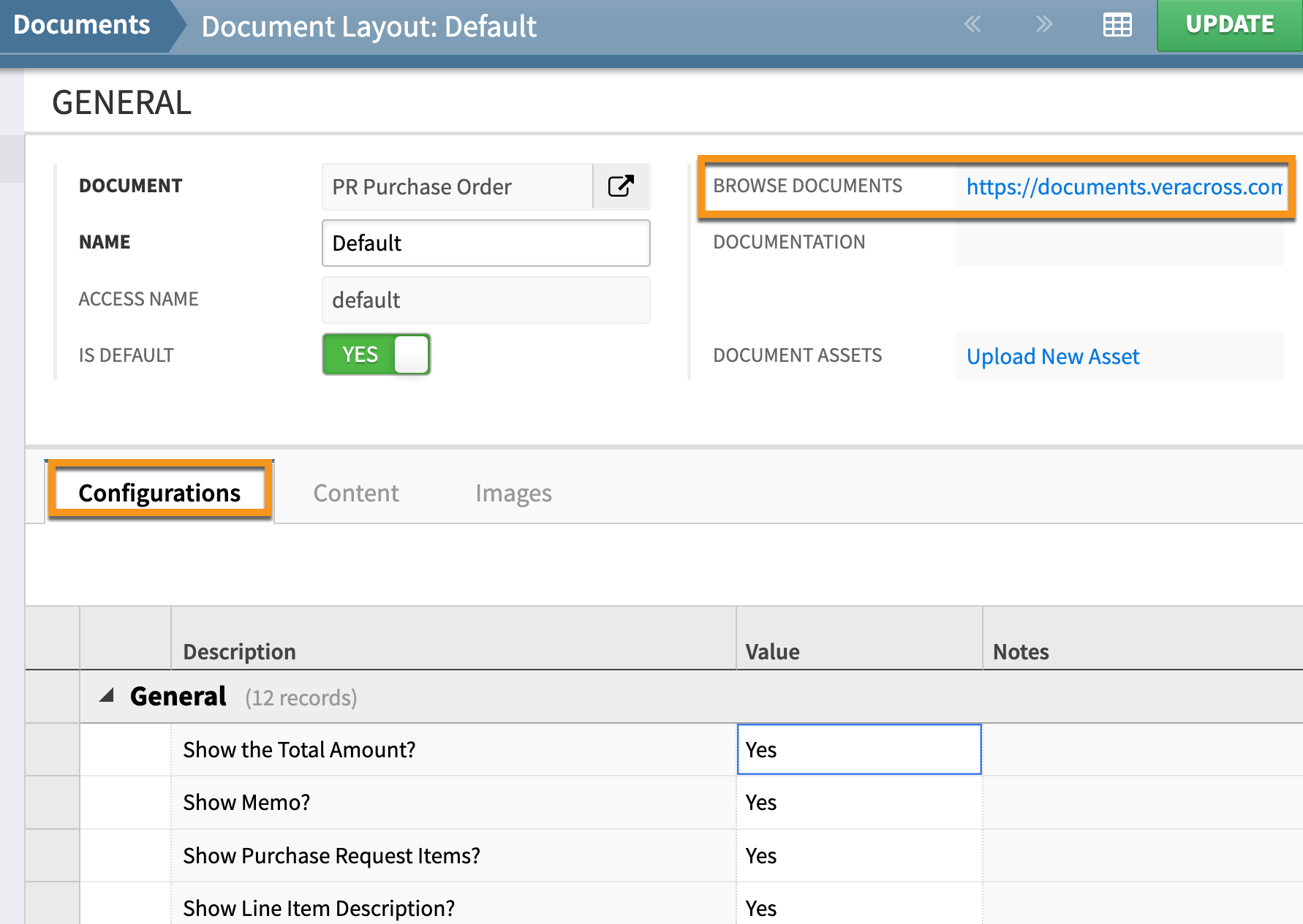This screenshot has height=924, width=1303.
Task: Switch to the Content tab
Action: tap(356, 493)
